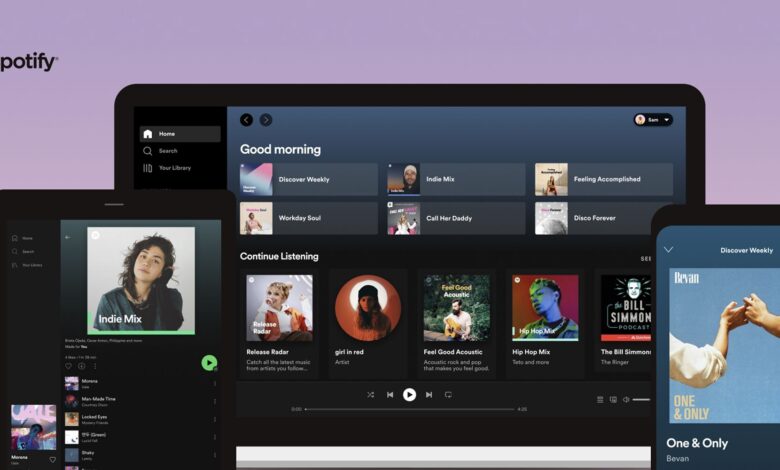Open options for the Locked Eyes row
Image resolution: width=780 pixels, height=470 pixels.
click(x=215, y=419)
